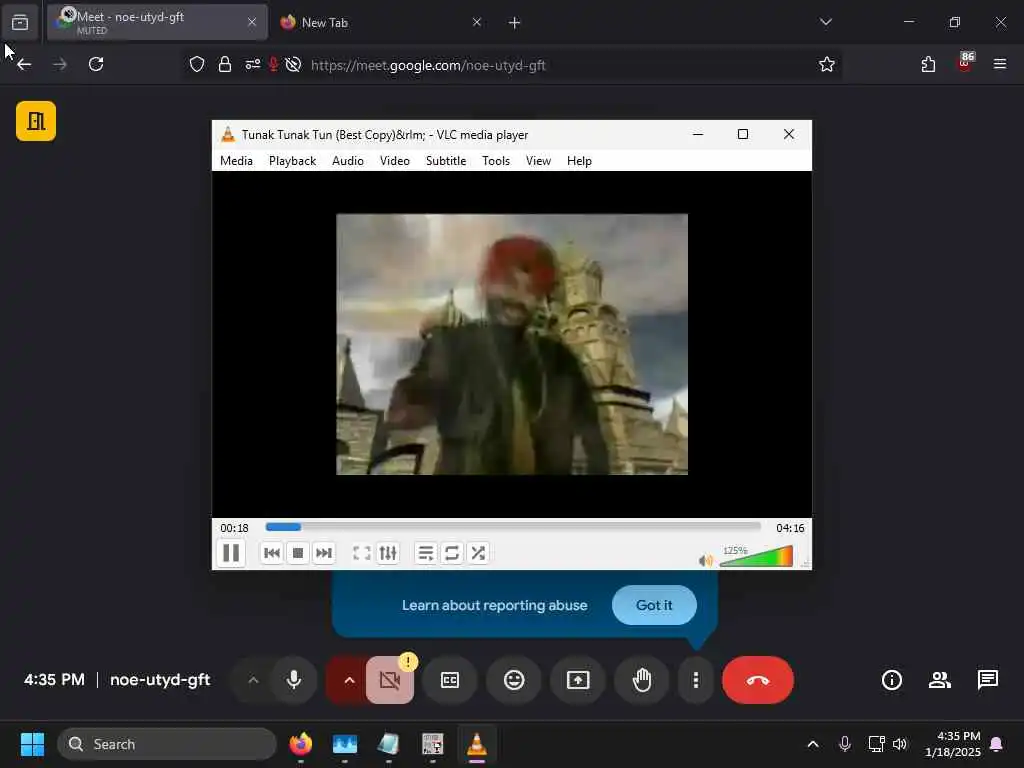
Task: Toggle elapsed time display 00:18
Action: click(x=234, y=528)
